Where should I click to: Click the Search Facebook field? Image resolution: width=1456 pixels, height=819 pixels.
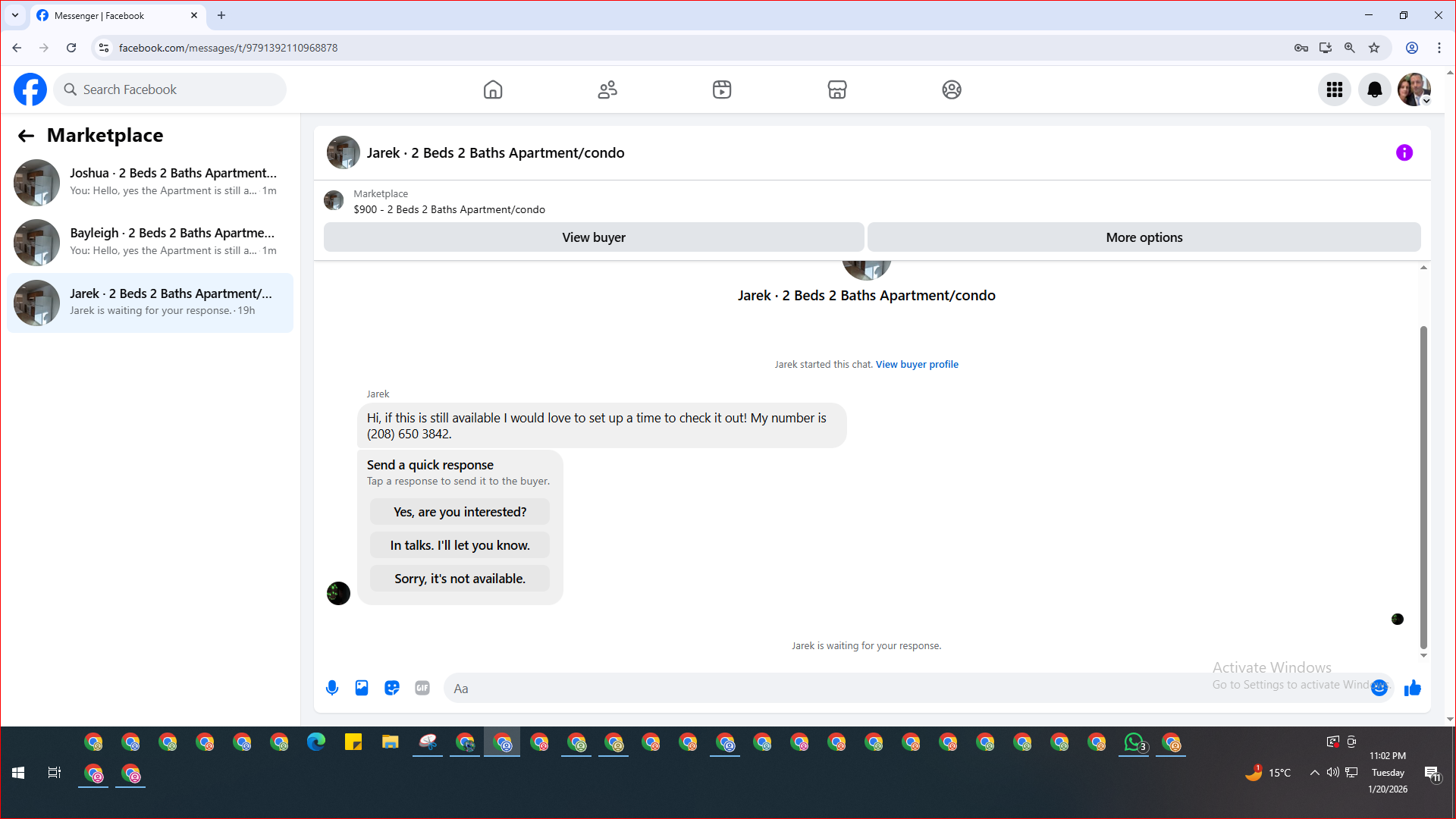point(170,89)
